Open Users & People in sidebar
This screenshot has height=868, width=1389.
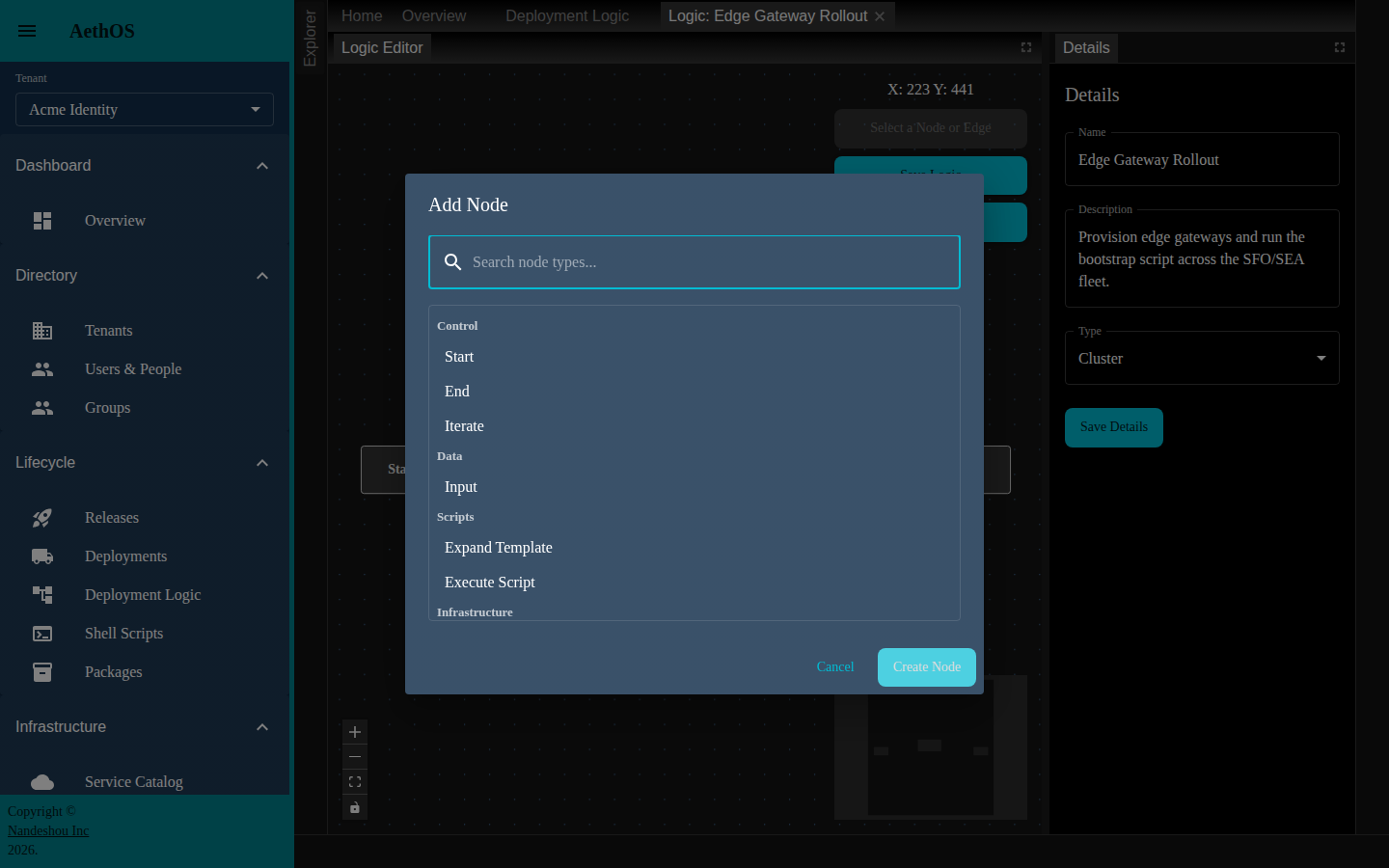(x=145, y=369)
